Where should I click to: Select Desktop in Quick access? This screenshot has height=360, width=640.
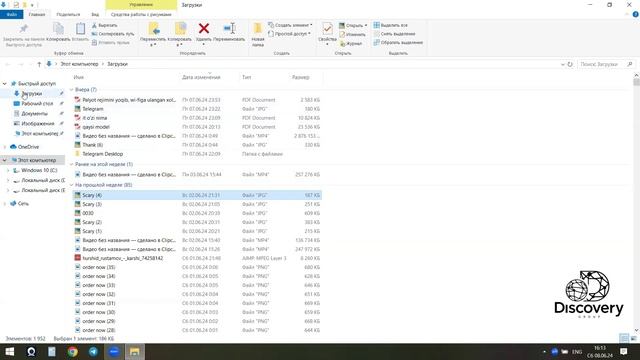pos(37,104)
